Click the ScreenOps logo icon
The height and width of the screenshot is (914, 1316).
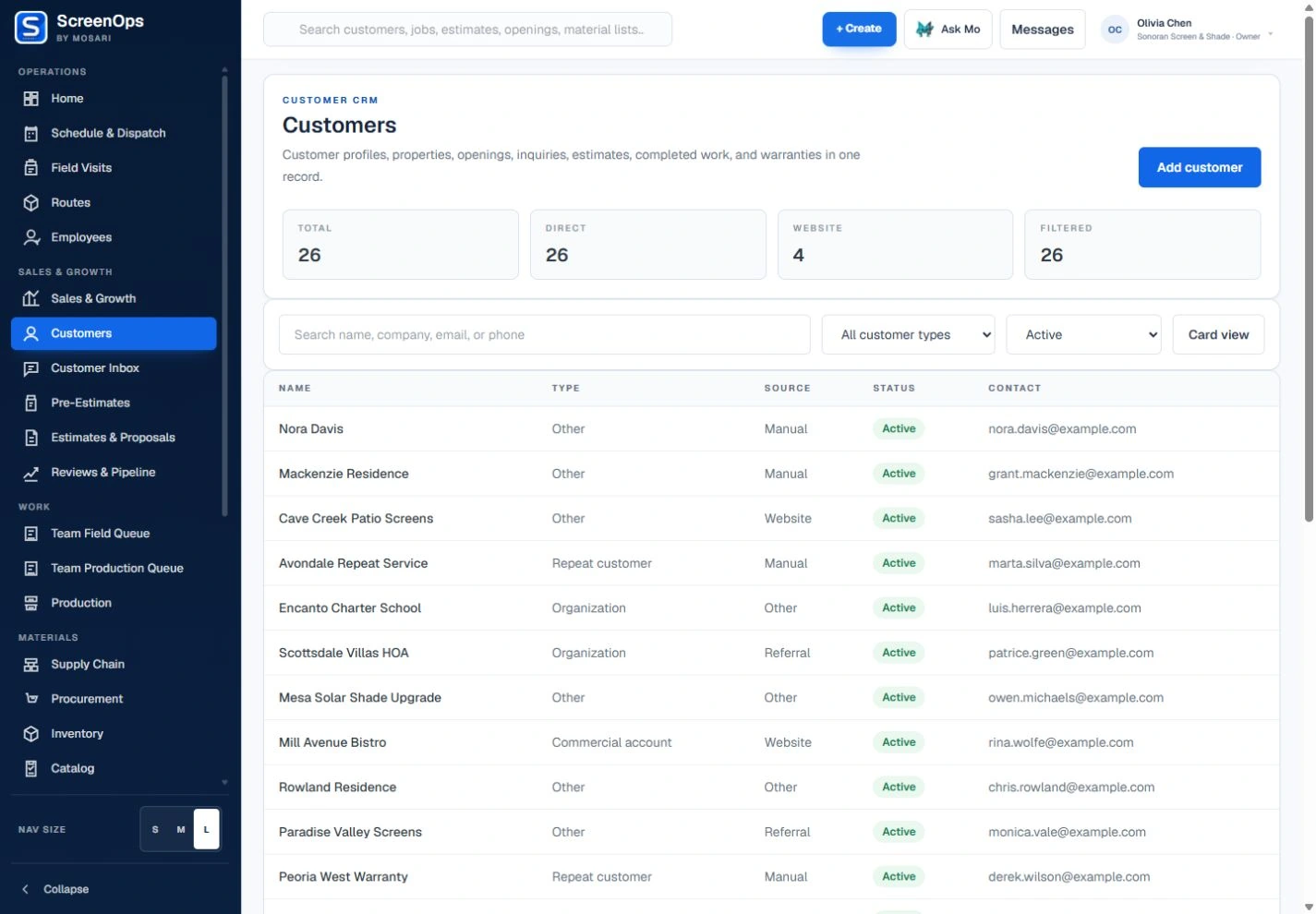(x=31, y=28)
